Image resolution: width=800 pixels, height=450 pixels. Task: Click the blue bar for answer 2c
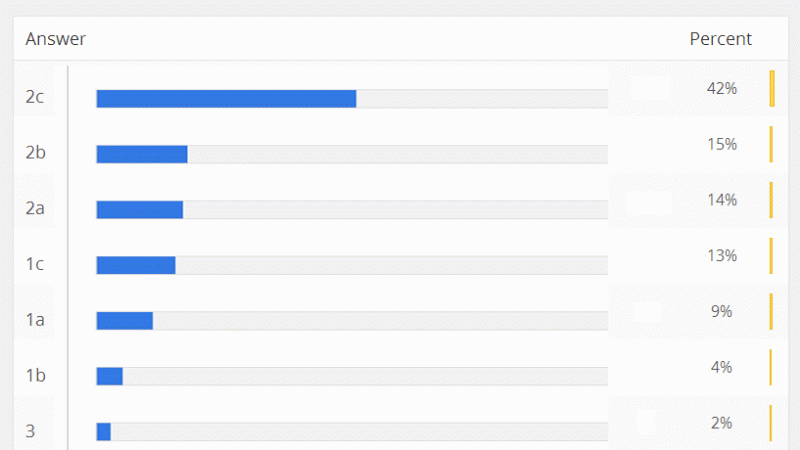[x=226, y=98]
